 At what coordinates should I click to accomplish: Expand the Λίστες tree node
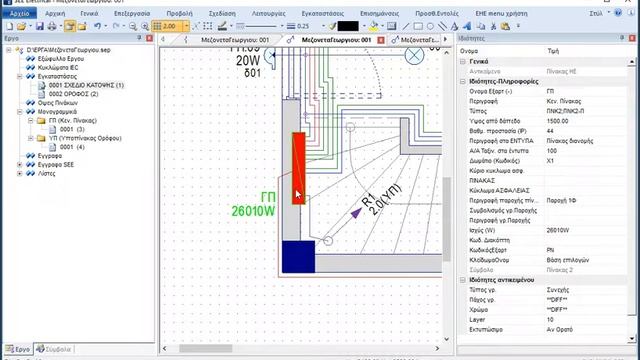(x=20, y=173)
